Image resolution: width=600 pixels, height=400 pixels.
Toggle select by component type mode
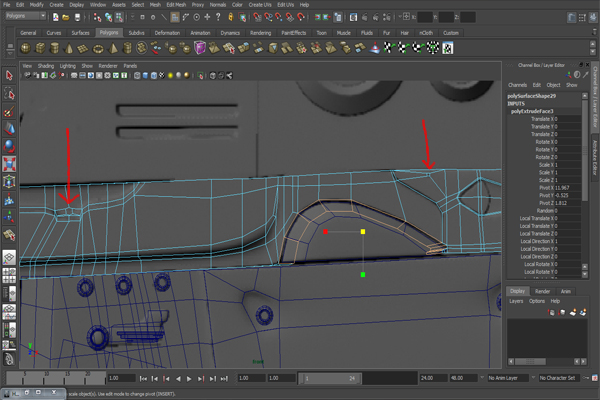(119, 17)
